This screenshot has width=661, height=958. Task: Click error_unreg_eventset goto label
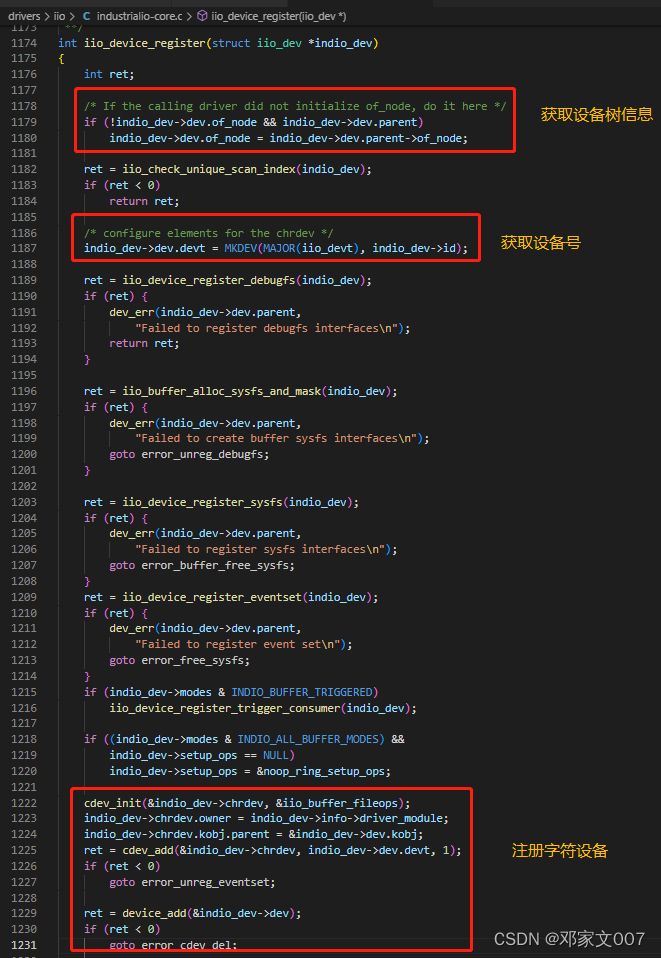pos(207,882)
